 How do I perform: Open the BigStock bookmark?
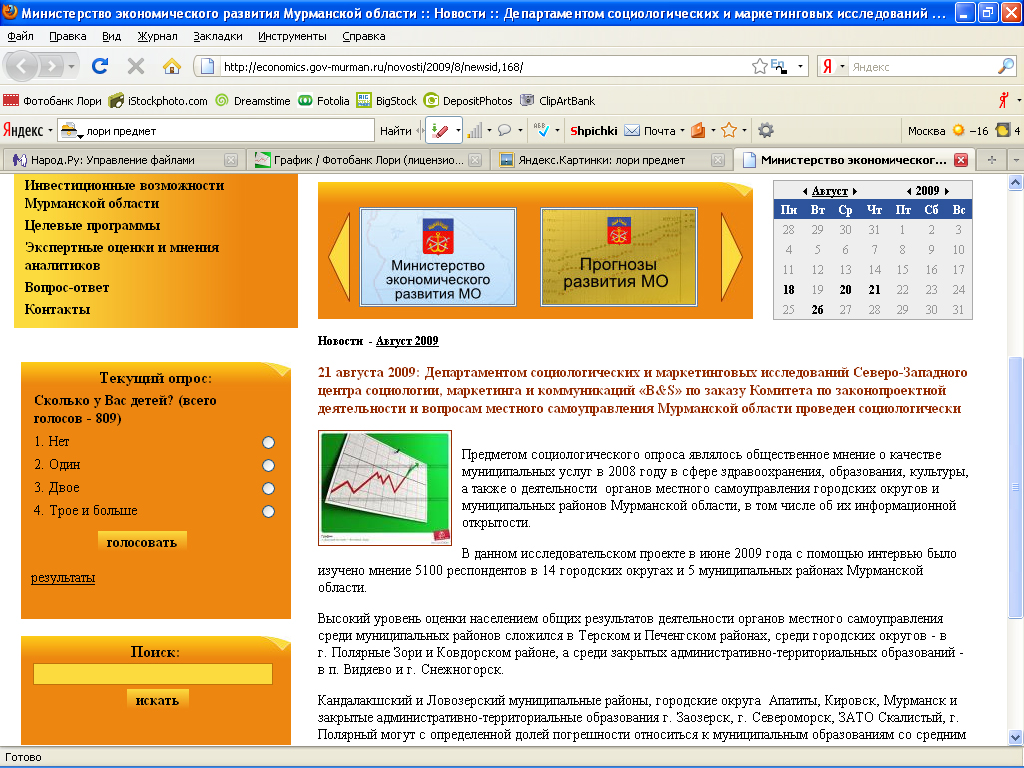[x=387, y=101]
